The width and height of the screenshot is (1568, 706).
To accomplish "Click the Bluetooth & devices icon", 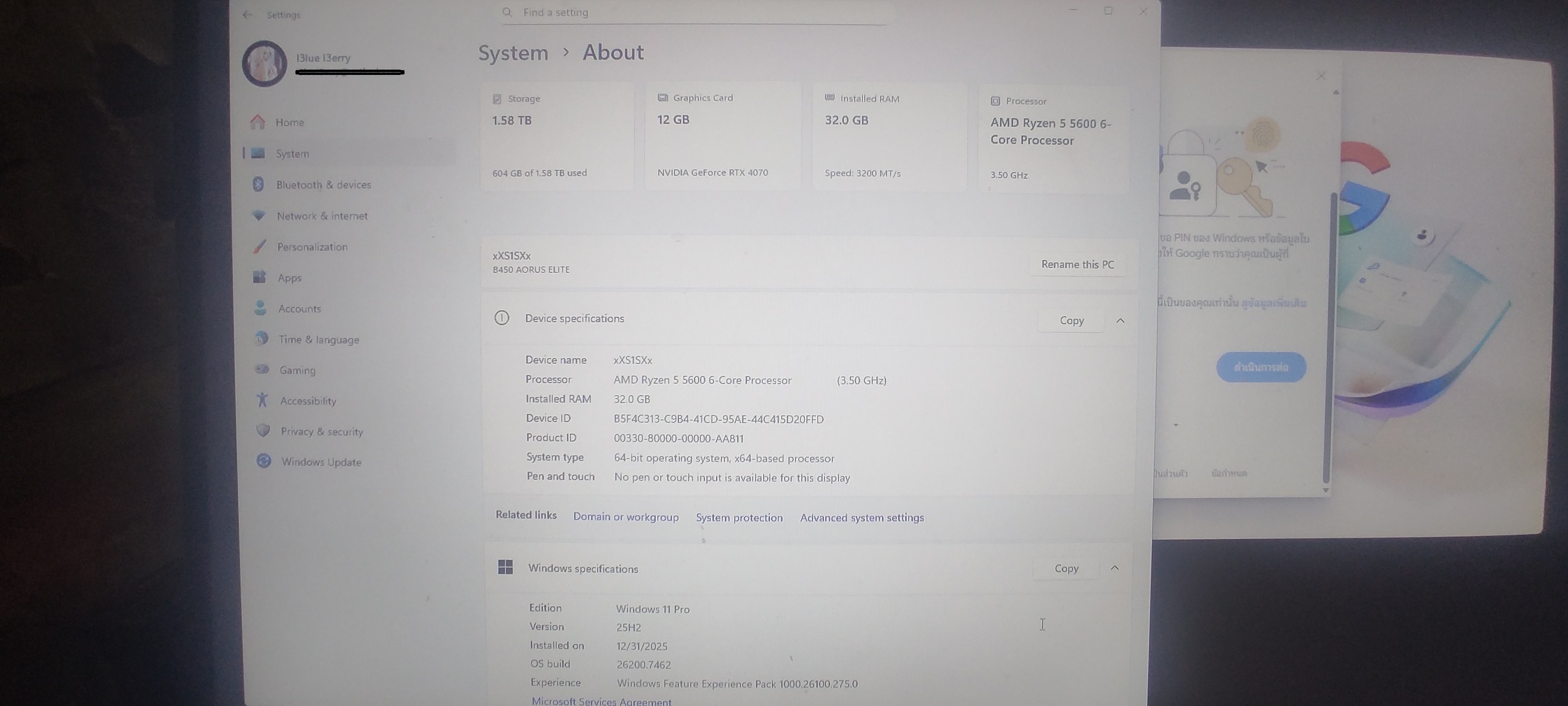I will [x=258, y=184].
